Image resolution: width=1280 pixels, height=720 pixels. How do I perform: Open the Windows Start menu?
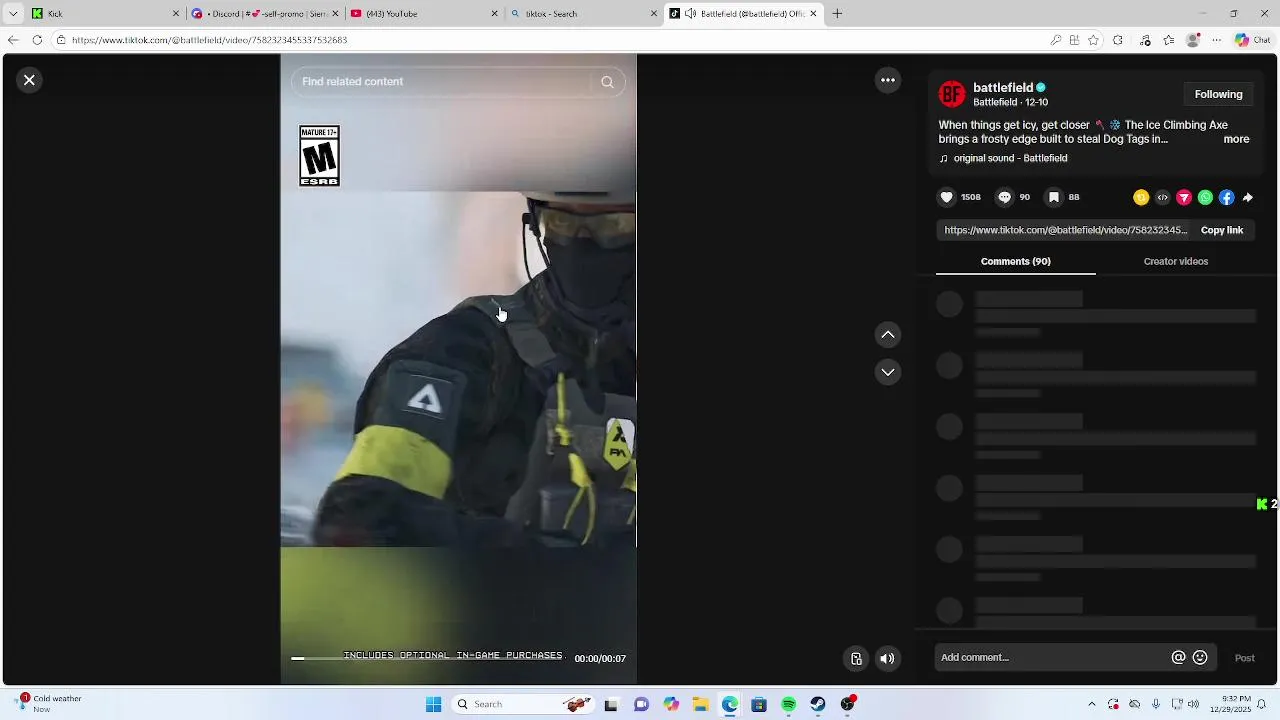pos(433,704)
